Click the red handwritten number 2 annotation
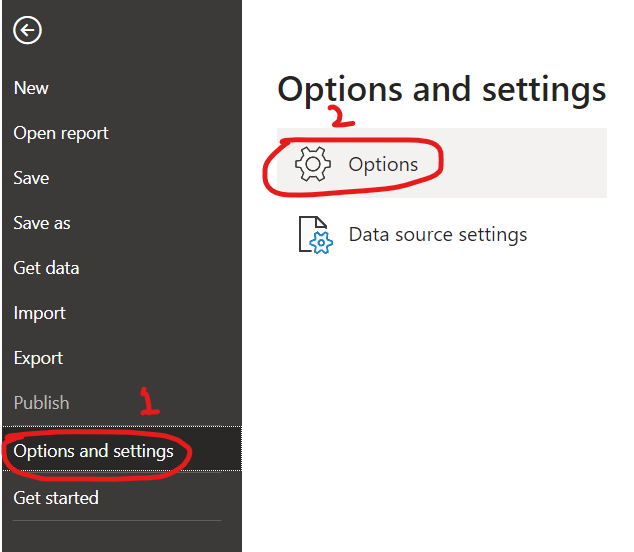Screen dimensions: 634x552 point(342,116)
